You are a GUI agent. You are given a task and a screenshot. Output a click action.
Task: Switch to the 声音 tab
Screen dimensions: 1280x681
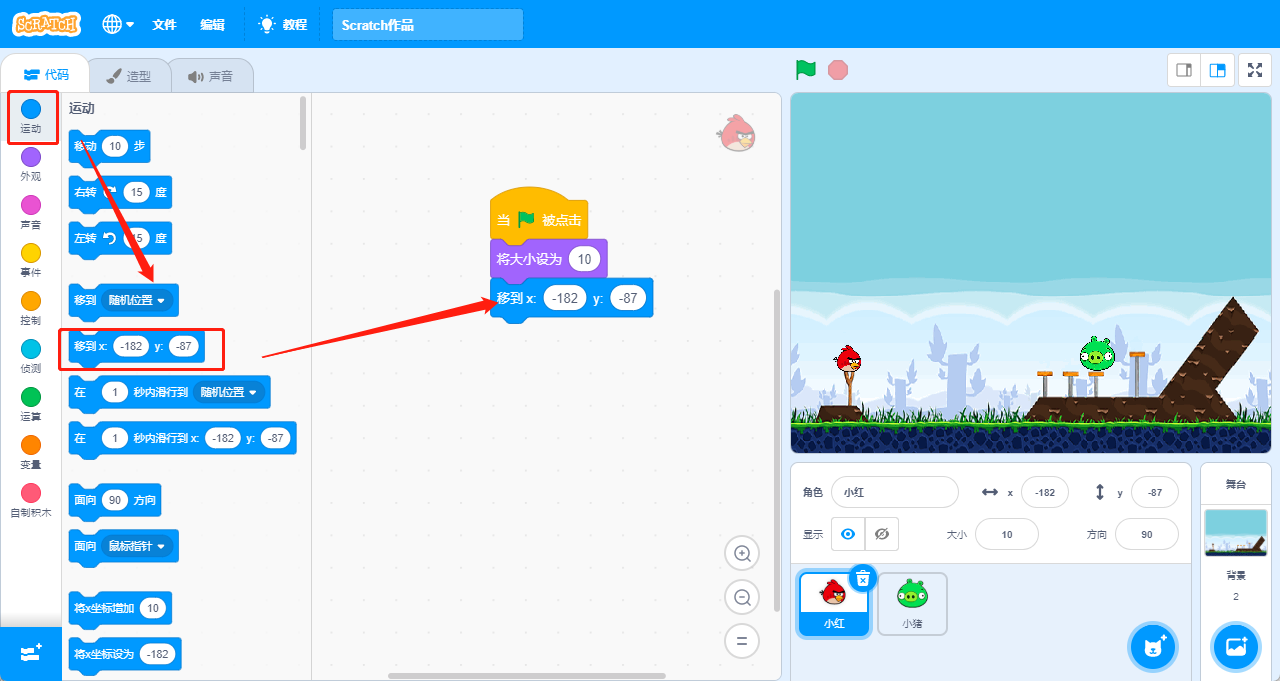click(210, 76)
